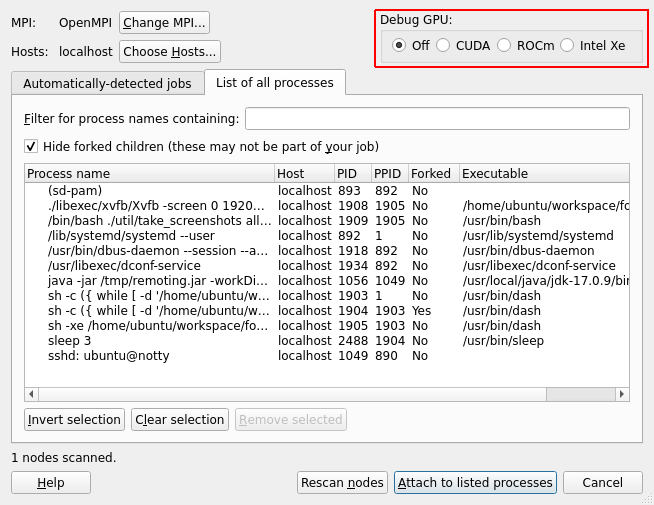Toggle Hide forked children checkbox
The height and width of the screenshot is (505, 654).
pos(31,146)
